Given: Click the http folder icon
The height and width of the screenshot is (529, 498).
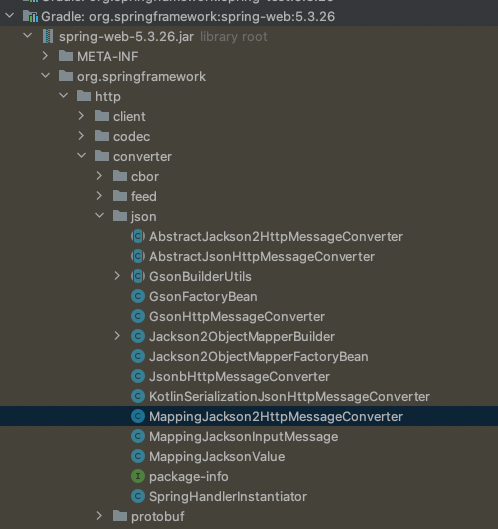Looking at the screenshot, I should 84,96.
